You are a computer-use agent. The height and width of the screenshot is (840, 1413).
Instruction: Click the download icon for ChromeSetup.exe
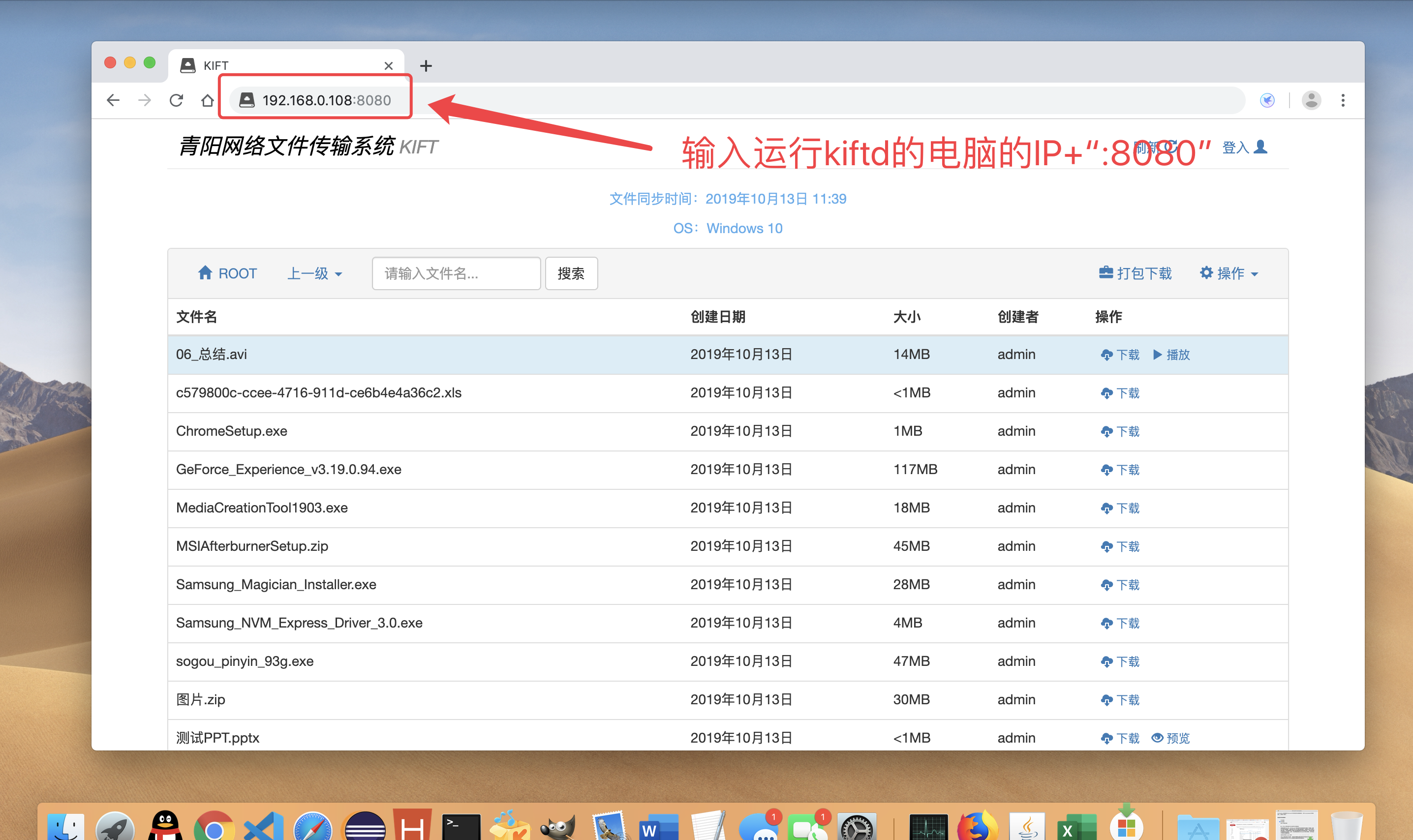pyautogui.click(x=1108, y=431)
